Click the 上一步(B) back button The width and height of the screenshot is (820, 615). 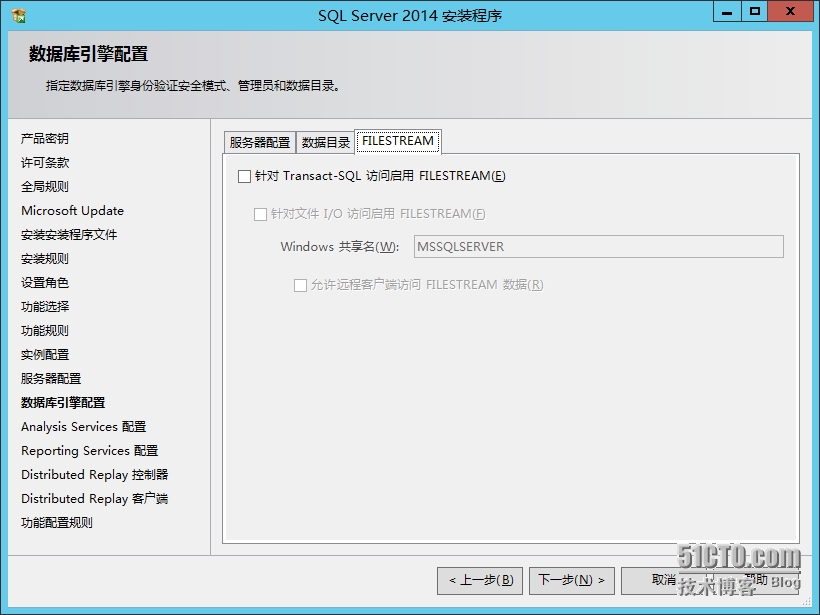click(480, 580)
